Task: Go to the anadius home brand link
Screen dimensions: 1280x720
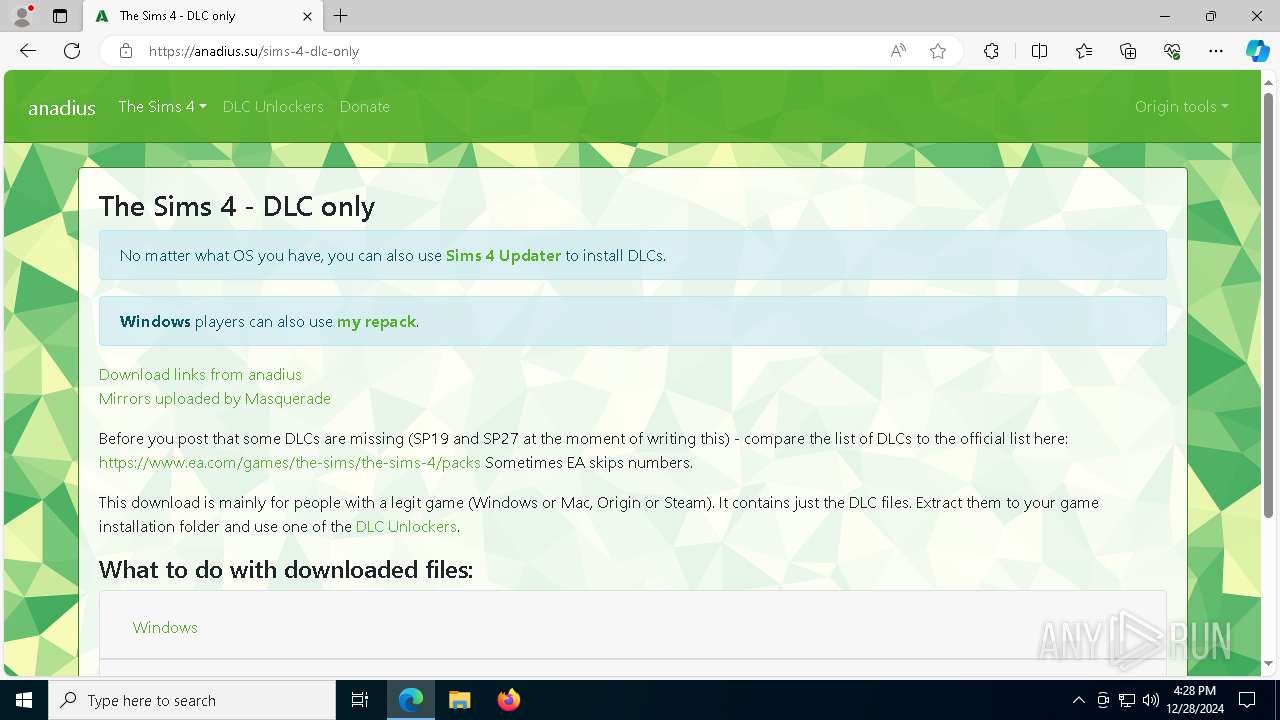Action: click(62, 108)
